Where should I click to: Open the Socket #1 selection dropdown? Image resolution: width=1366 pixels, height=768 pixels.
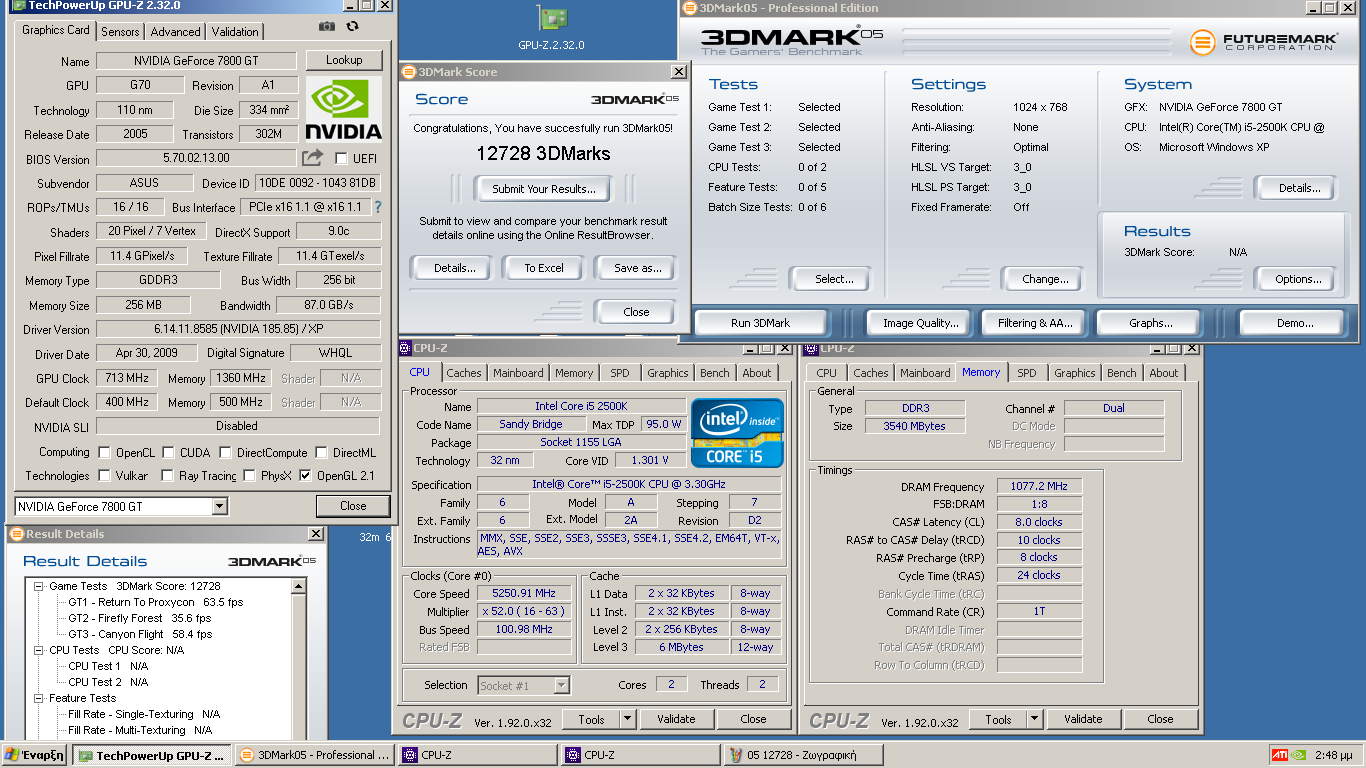coord(562,685)
